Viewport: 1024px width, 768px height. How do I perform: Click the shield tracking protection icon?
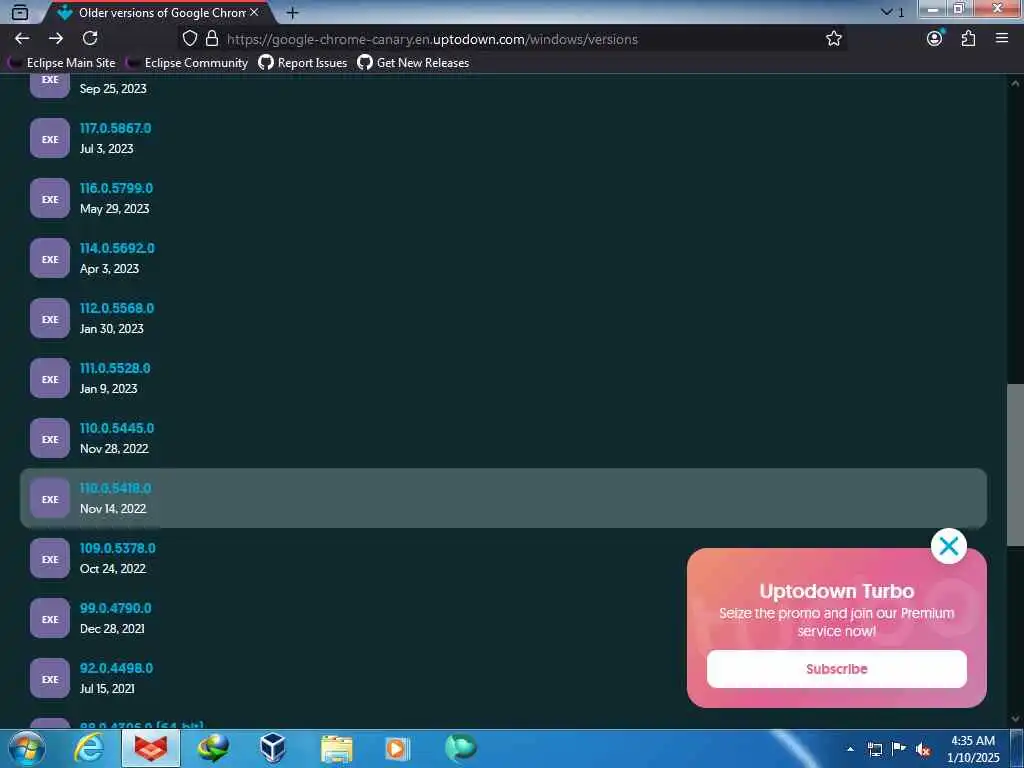[189, 39]
